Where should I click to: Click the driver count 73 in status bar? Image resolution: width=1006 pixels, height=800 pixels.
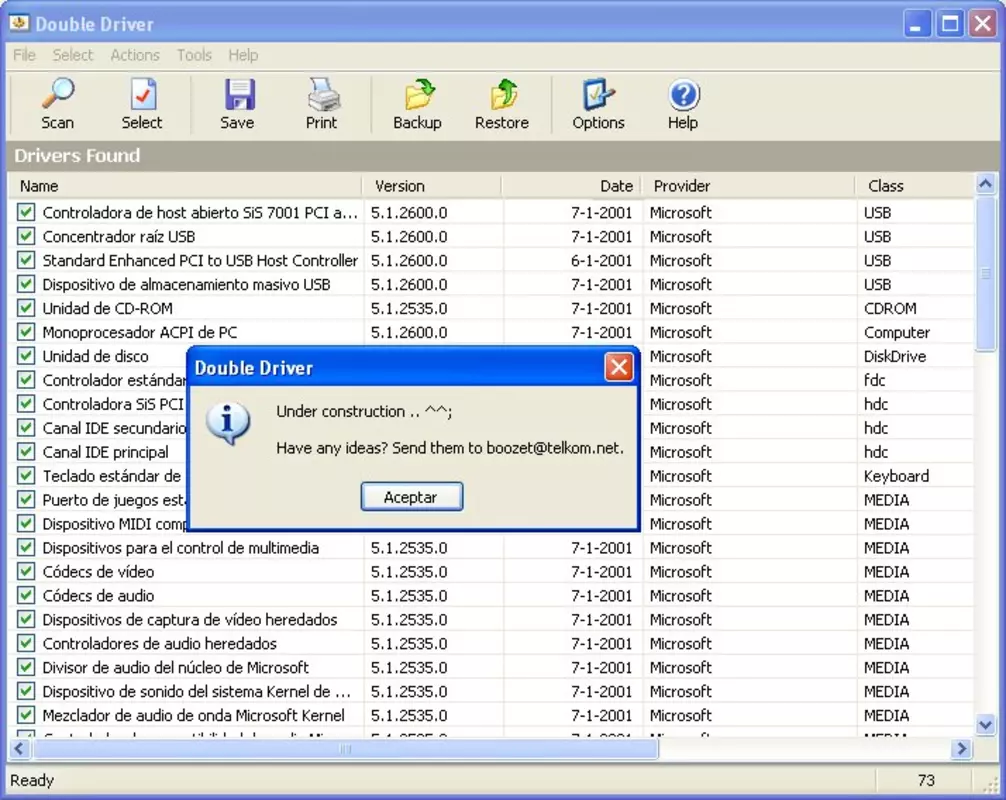pyautogui.click(x=926, y=780)
